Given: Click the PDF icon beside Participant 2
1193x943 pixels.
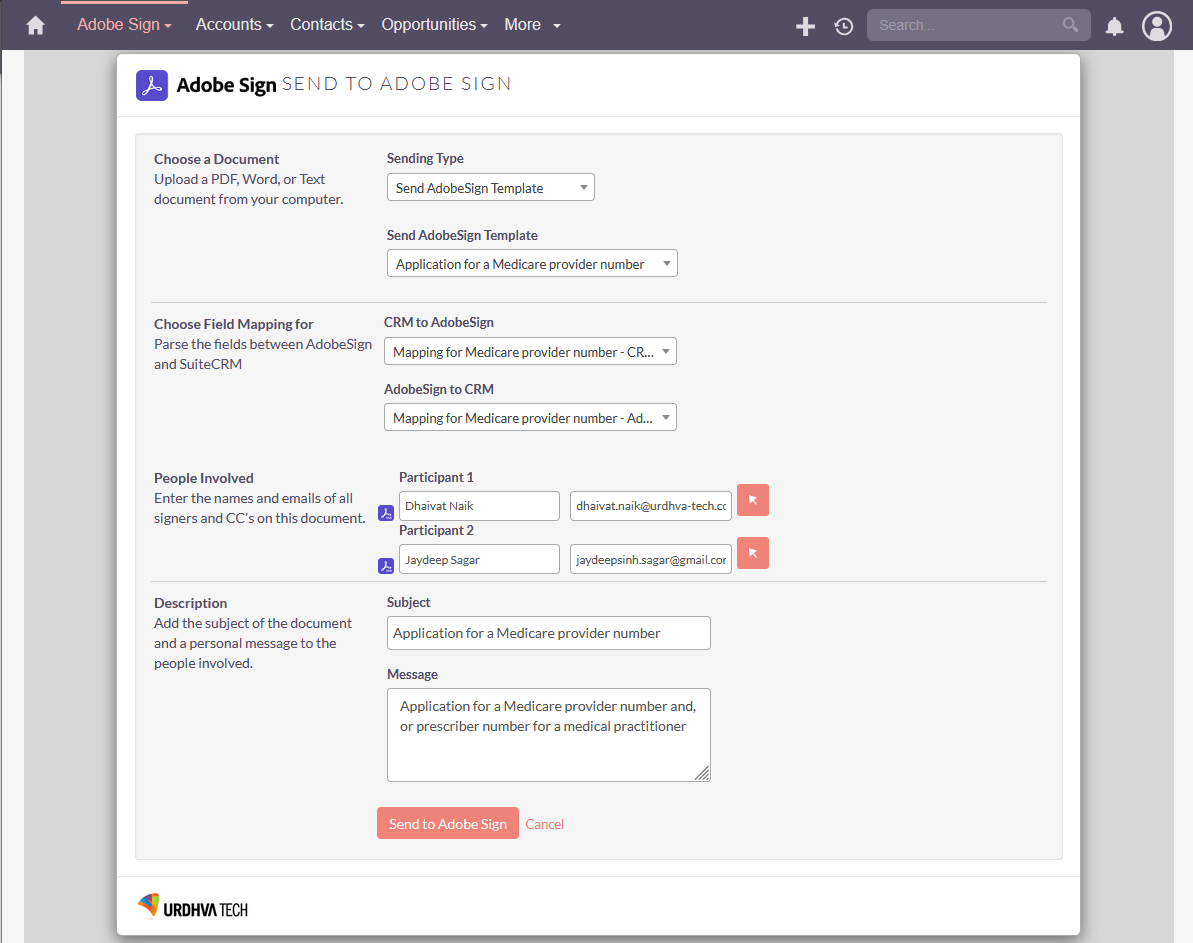Looking at the screenshot, I should pyautogui.click(x=385, y=565).
